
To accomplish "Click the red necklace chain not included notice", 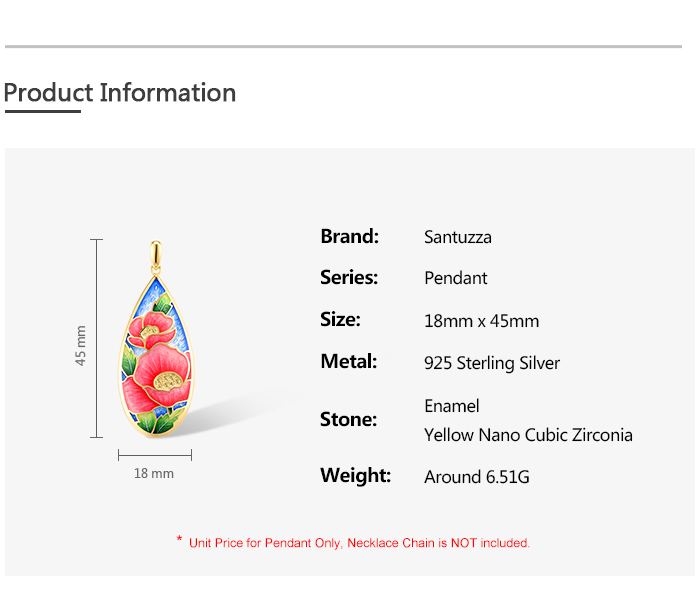I will (359, 543).
